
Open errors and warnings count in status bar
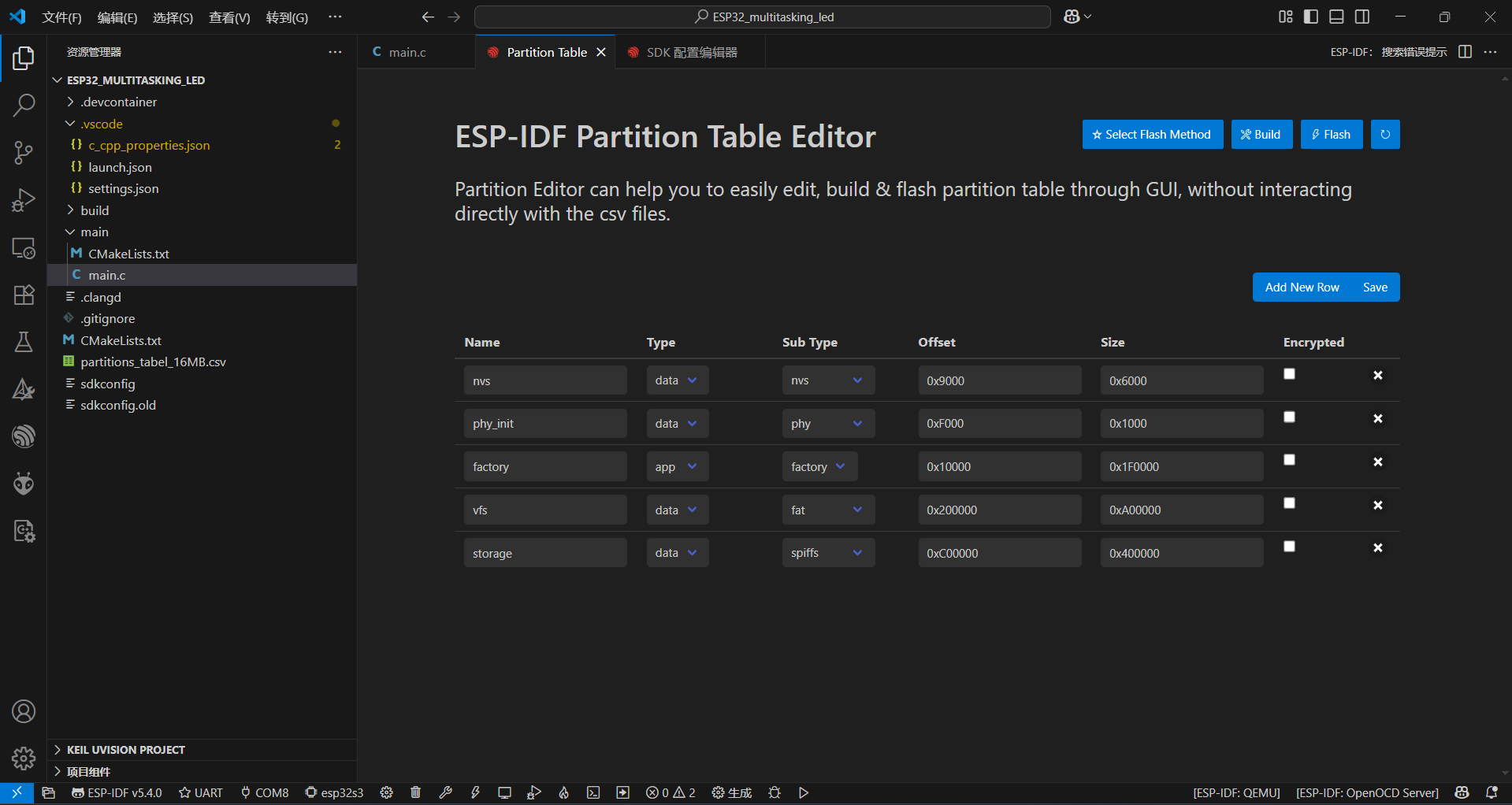[671, 792]
